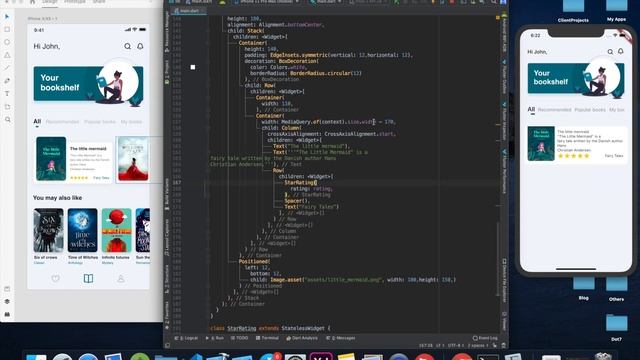Viewport: 640px width, 360px height.
Task: Click 'Your bookshelf' banner in XD mockup
Action: (88, 83)
